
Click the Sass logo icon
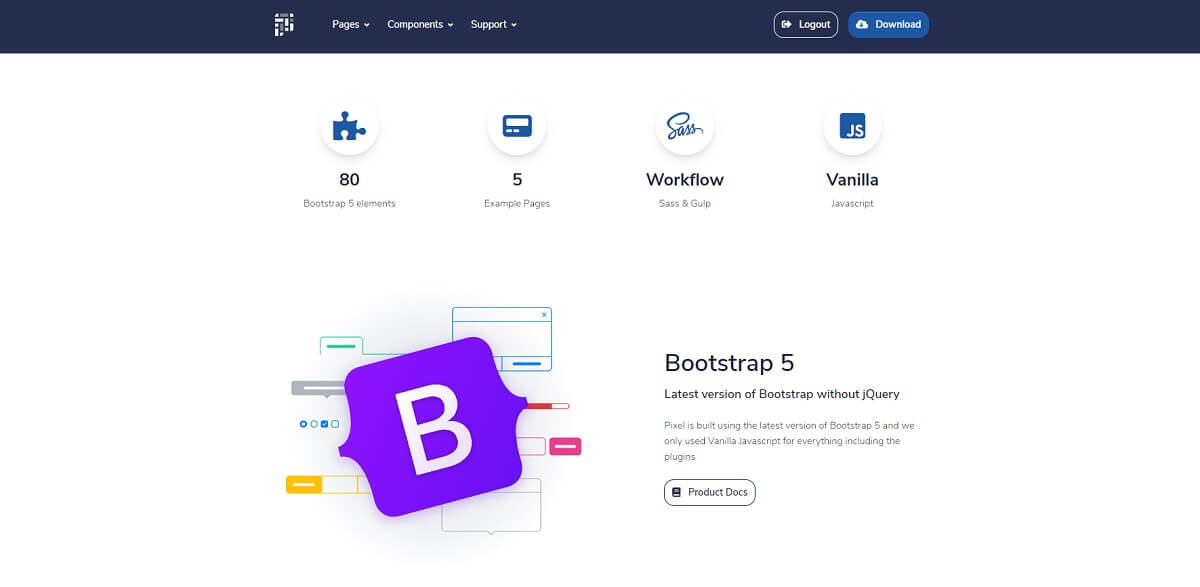[685, 126]
